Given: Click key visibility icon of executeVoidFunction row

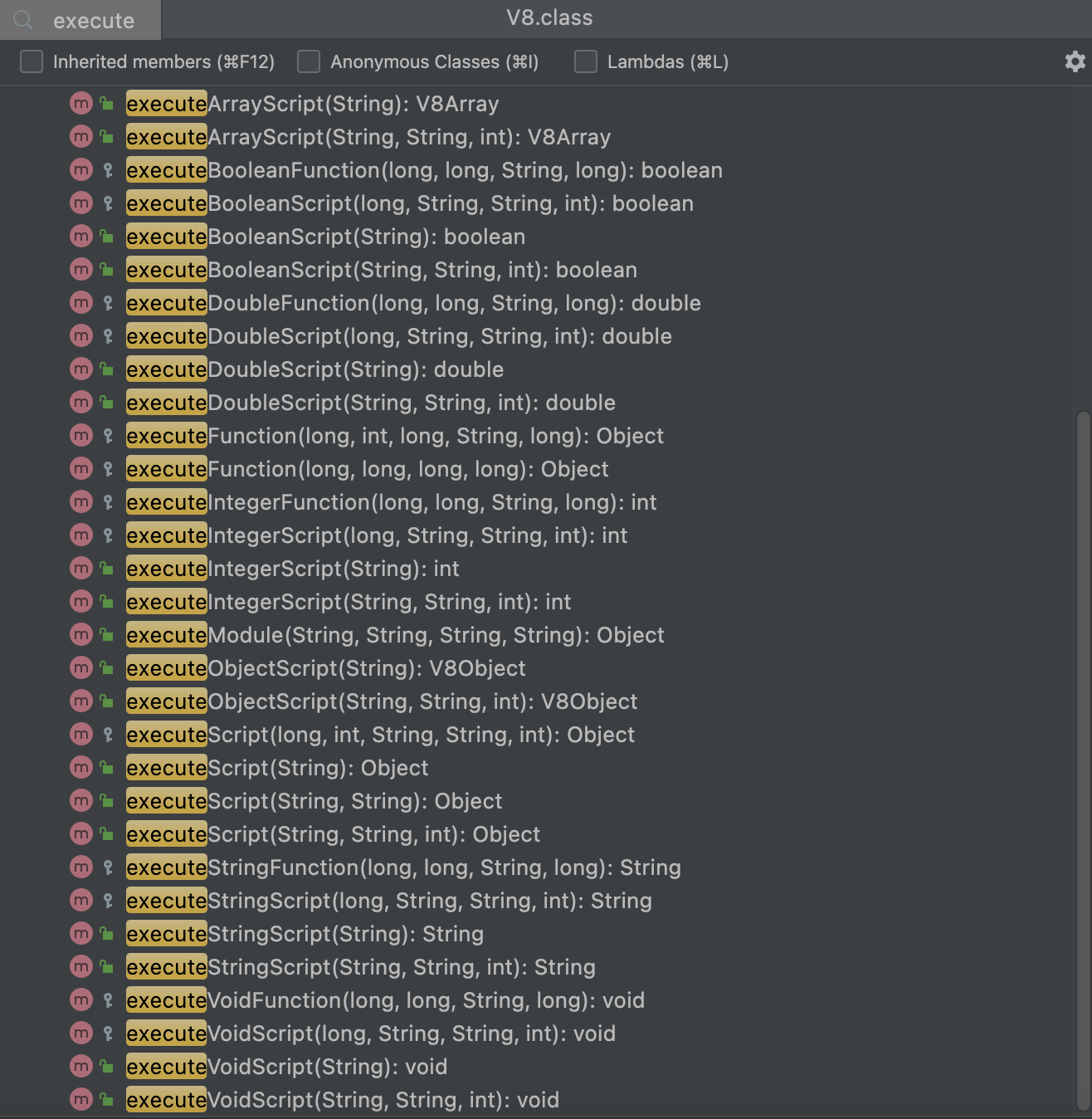Looking at the screenshot, I should pyautogui.click(x=108, y=1000).
